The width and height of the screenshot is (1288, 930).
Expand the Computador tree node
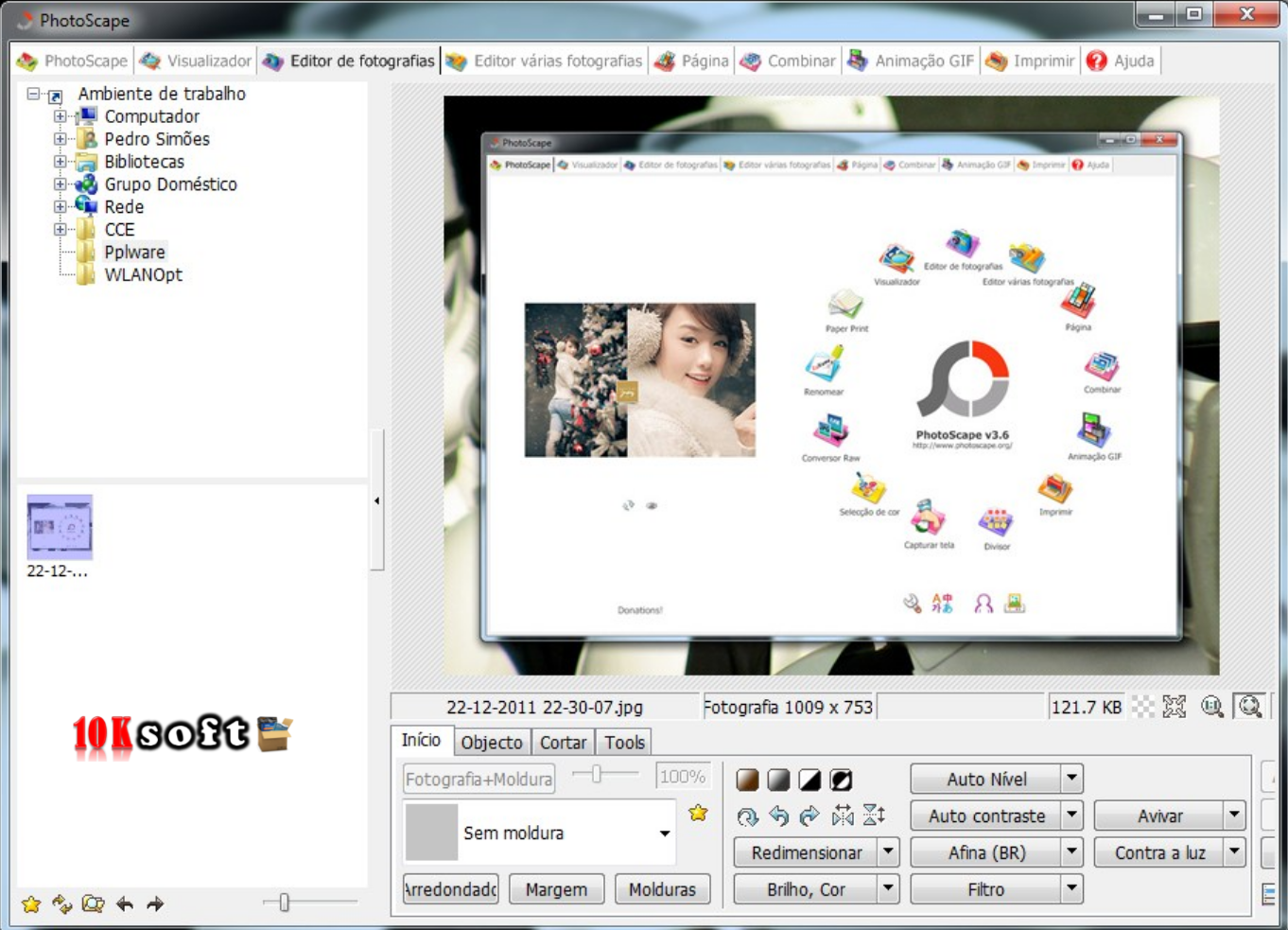tap(61, 116)
